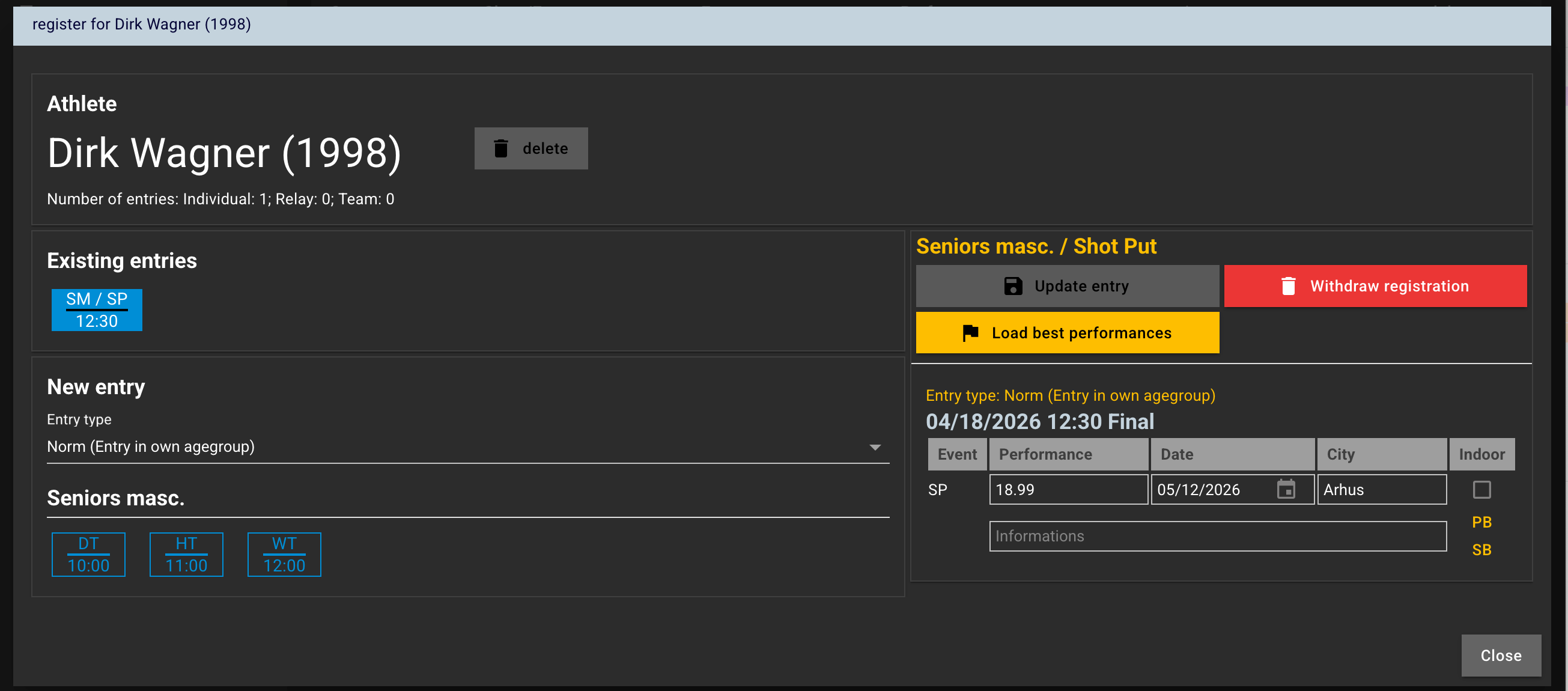
Task: Click the Date field 05/12/2026
Action: (1211, 490)
